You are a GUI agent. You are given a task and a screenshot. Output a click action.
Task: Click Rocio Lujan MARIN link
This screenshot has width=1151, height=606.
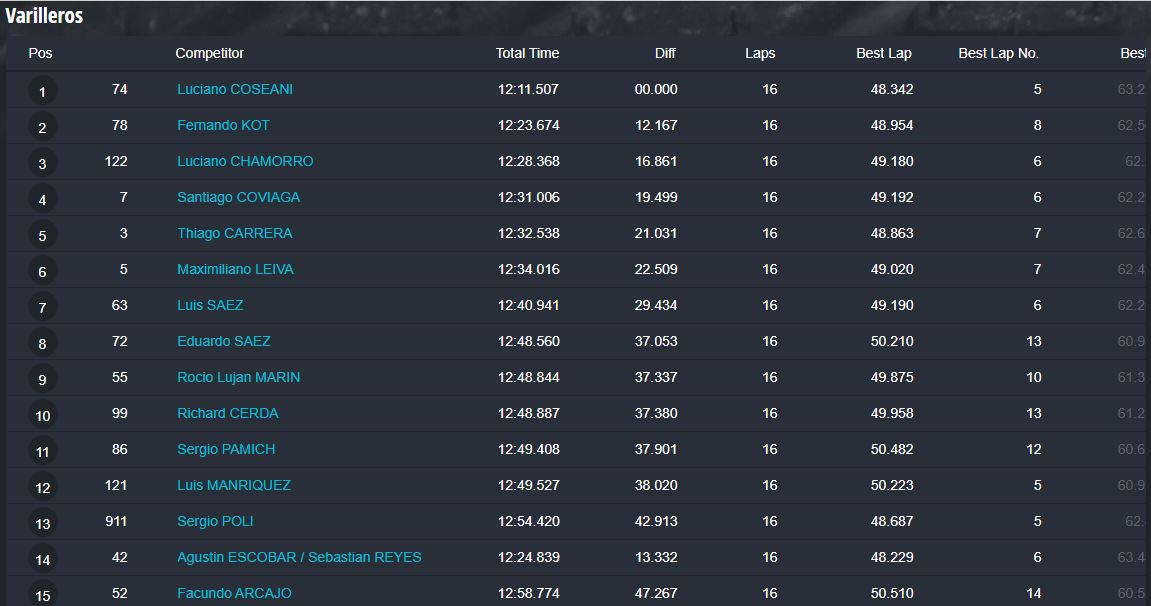[239, 377]
